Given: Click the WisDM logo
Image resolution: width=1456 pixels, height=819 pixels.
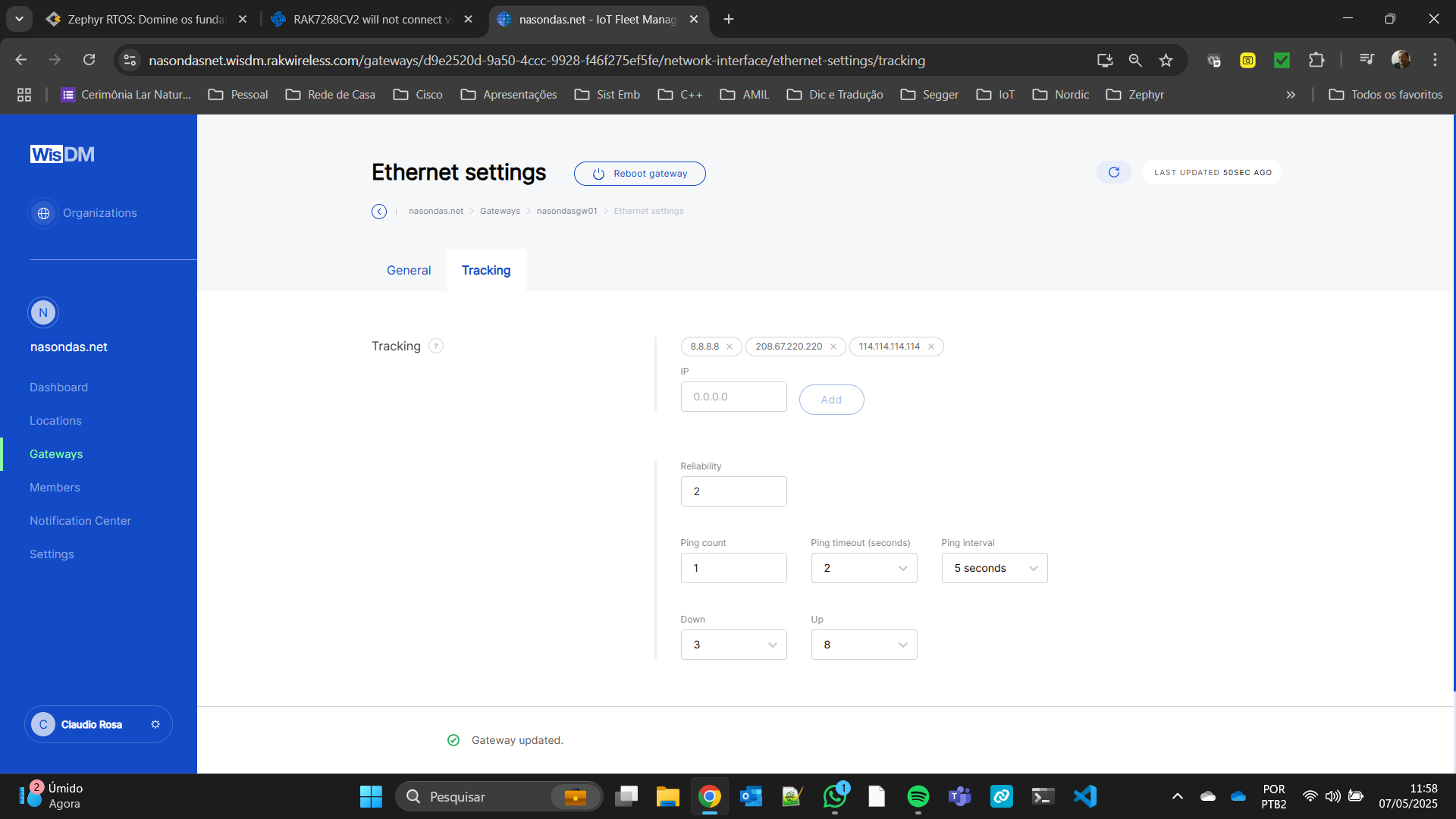Looking at the screenshot, I should pyautogui.click(x=62, y=155).
